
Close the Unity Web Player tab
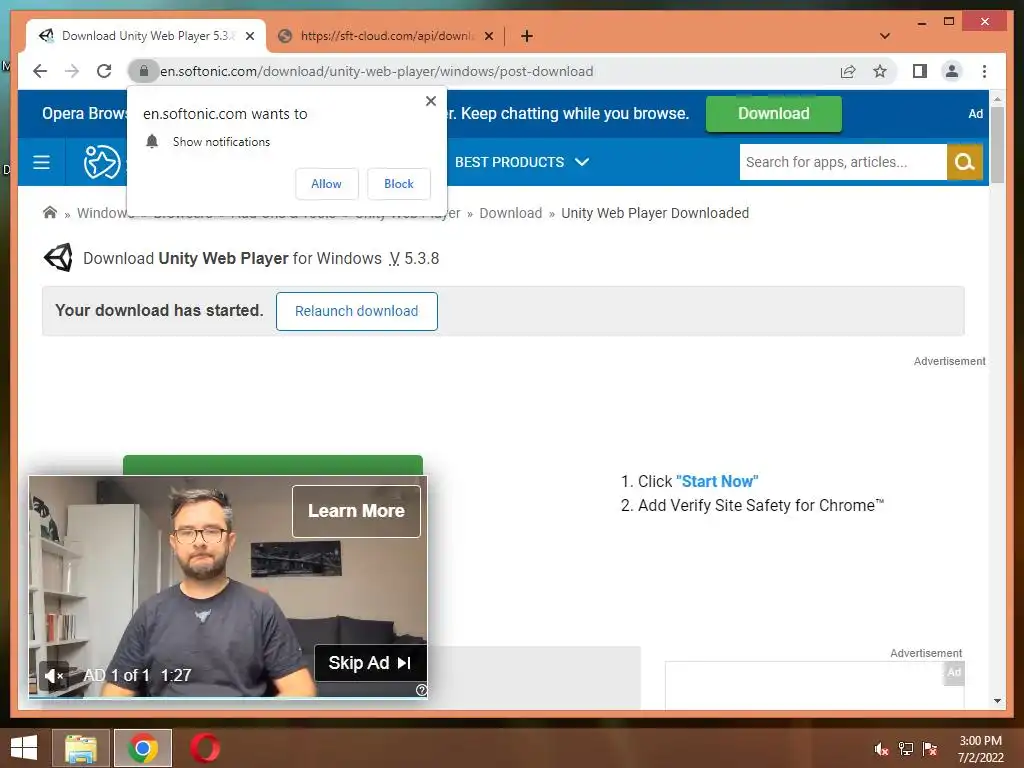point(249,36)
